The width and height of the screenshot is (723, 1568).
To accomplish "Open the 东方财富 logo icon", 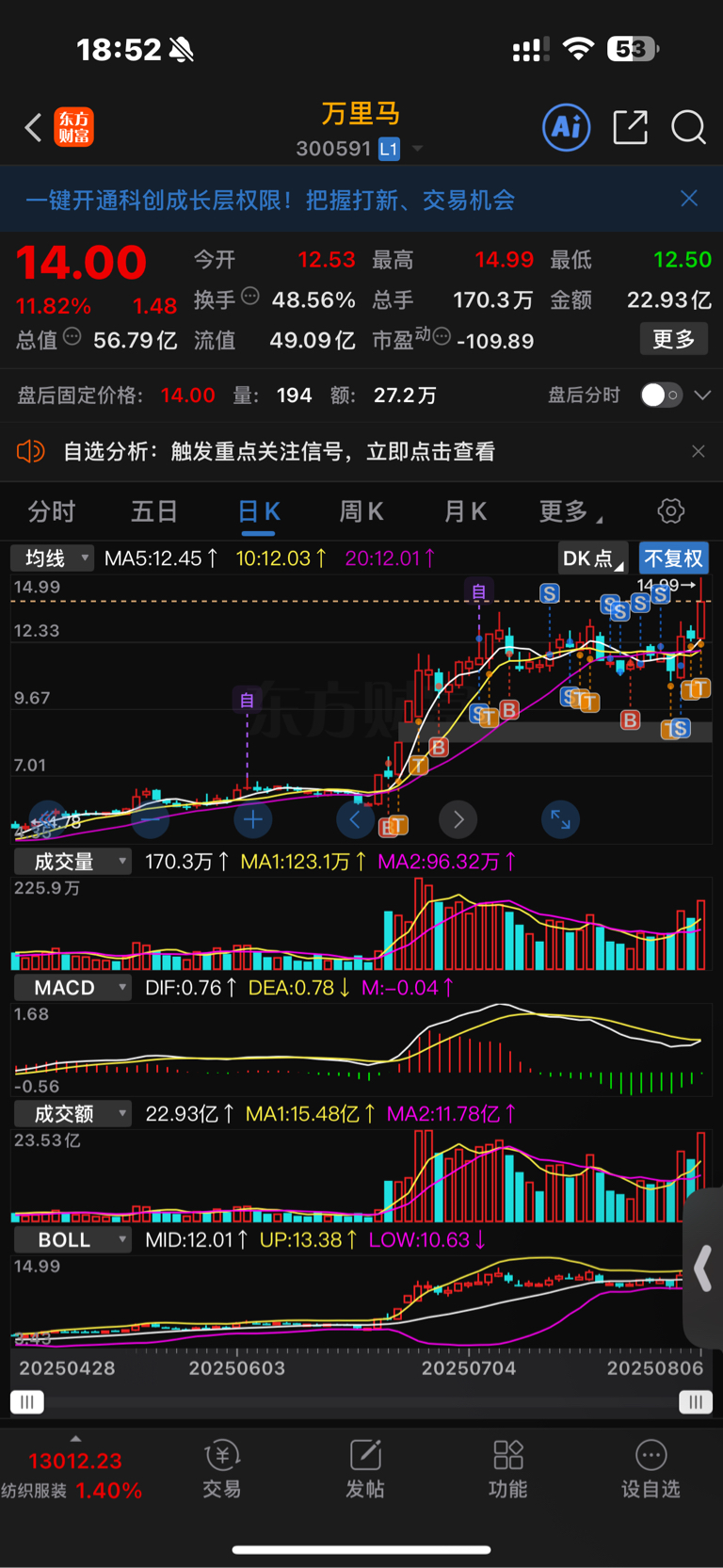I will click(73, 127).
